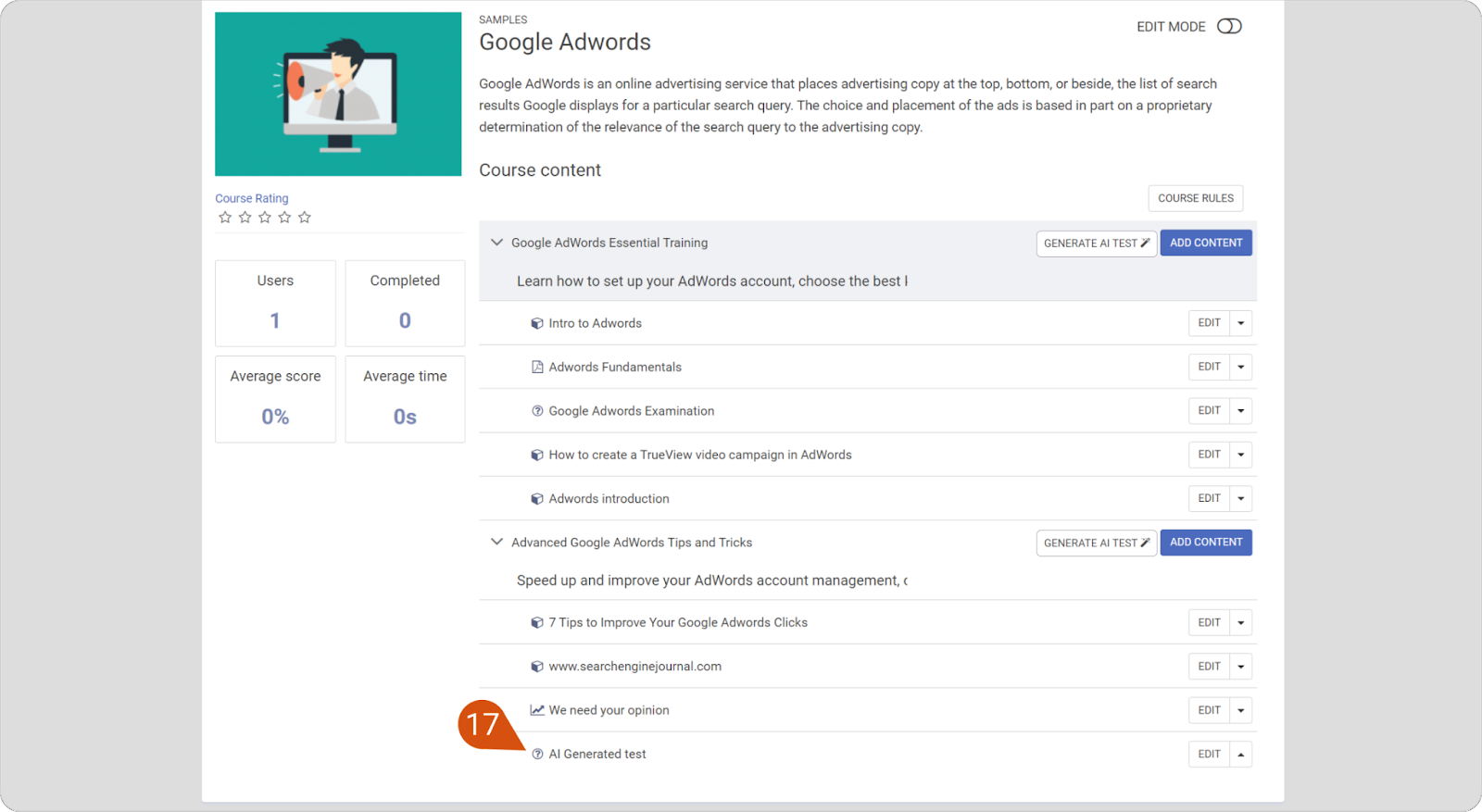Toggle the Edit Mode switch
The width and height of the screenshot is (1482, 812).
pos(1228,26)
